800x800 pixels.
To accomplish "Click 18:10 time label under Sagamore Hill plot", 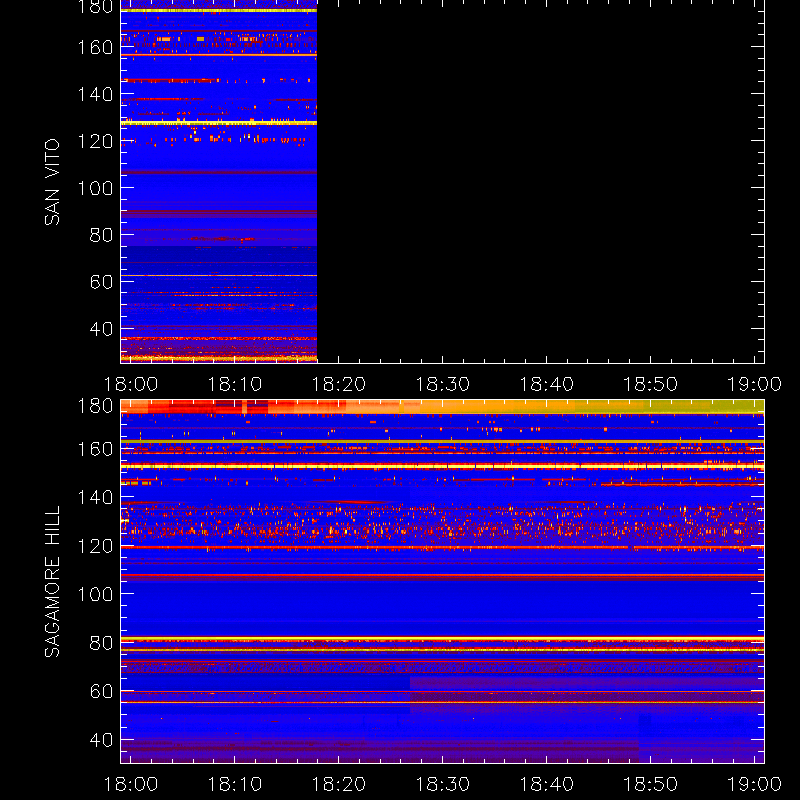I will click(235, 784).
